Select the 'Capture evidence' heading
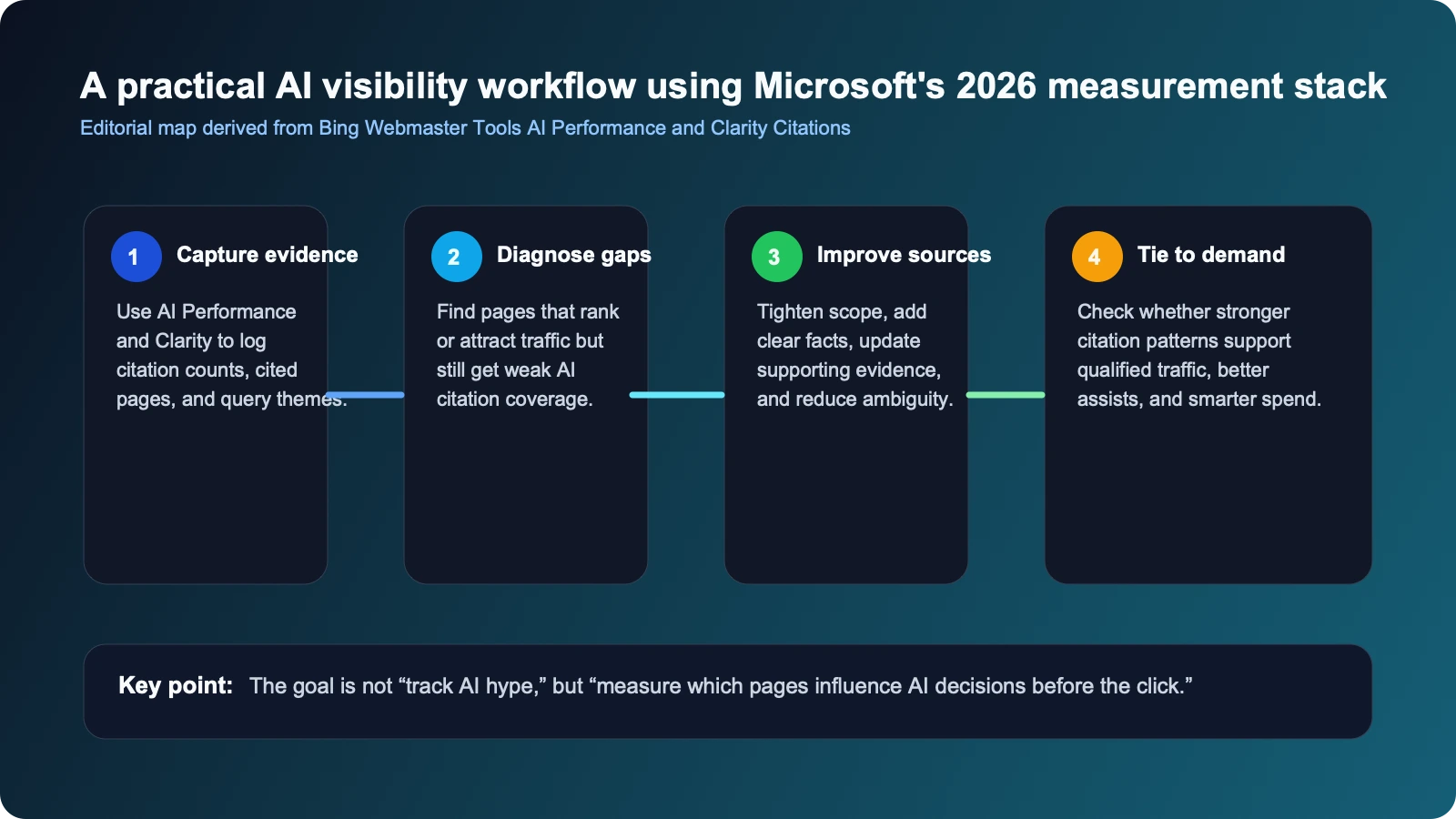The image size is (1456, 819). pyautogui.click(x=267, y=255)
